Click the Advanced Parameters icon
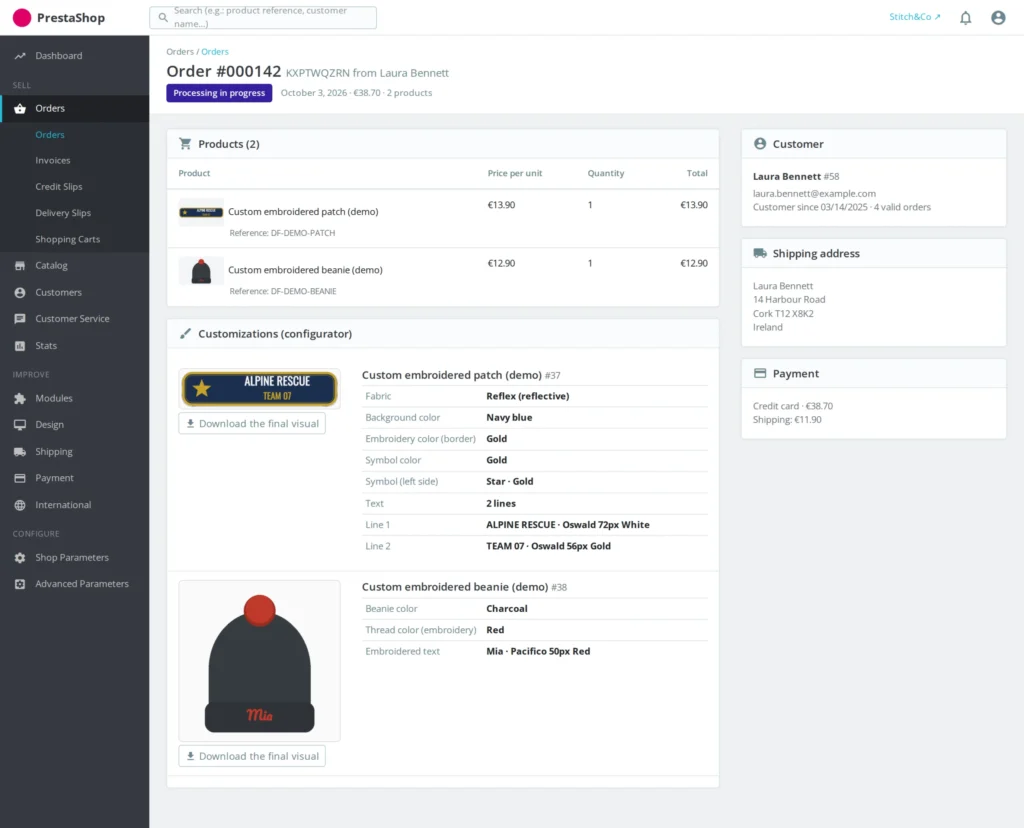Screen dimensions: 1024x828 tap(20, 584)
